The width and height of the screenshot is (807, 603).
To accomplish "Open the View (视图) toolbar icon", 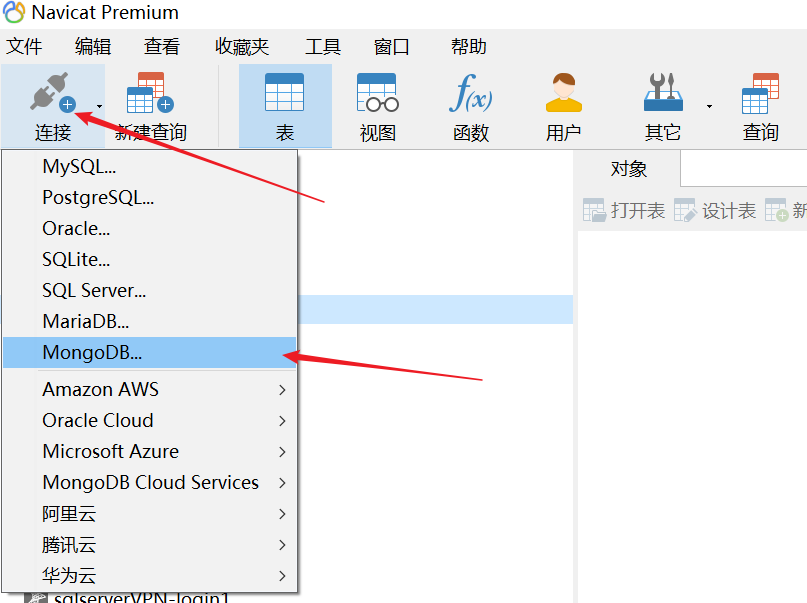I will (378, 93).
